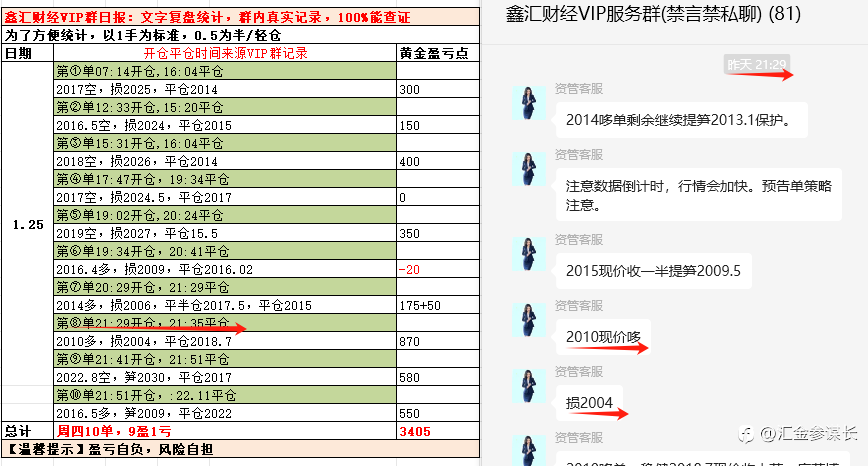The height and width of the screenshot is (466, 868).
Task: Select cell '为了方便统计，以1手为标准'
Action: coord(240,35)
